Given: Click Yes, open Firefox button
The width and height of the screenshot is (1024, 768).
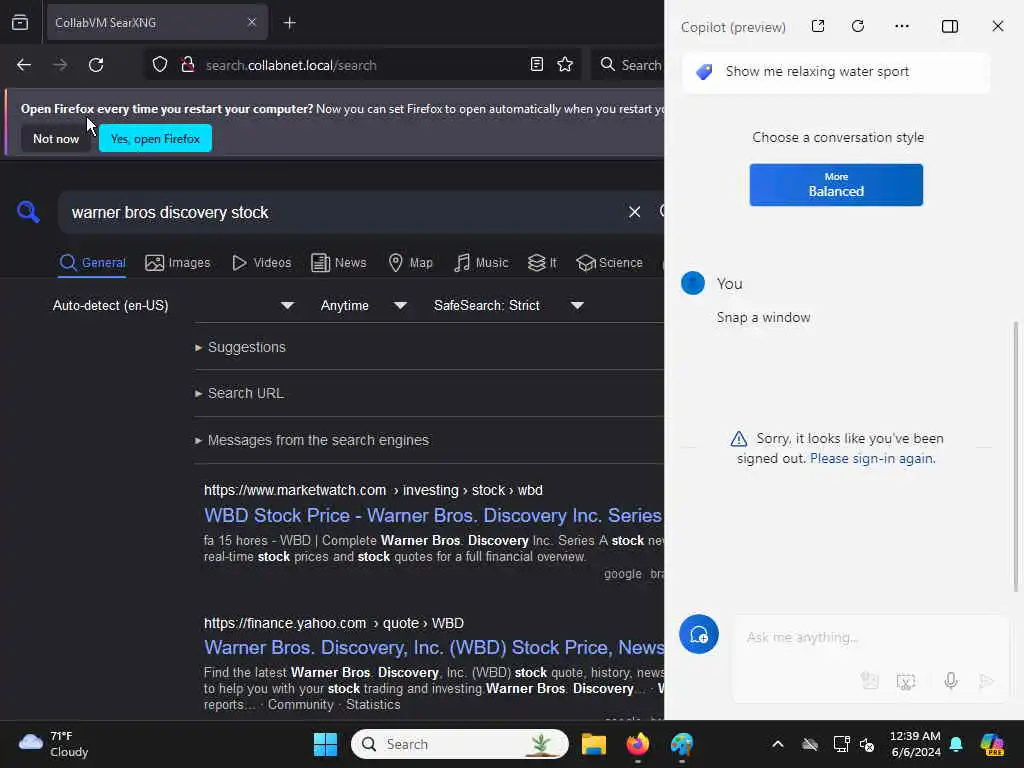Looking at the screenshot, I should (155, 138).
